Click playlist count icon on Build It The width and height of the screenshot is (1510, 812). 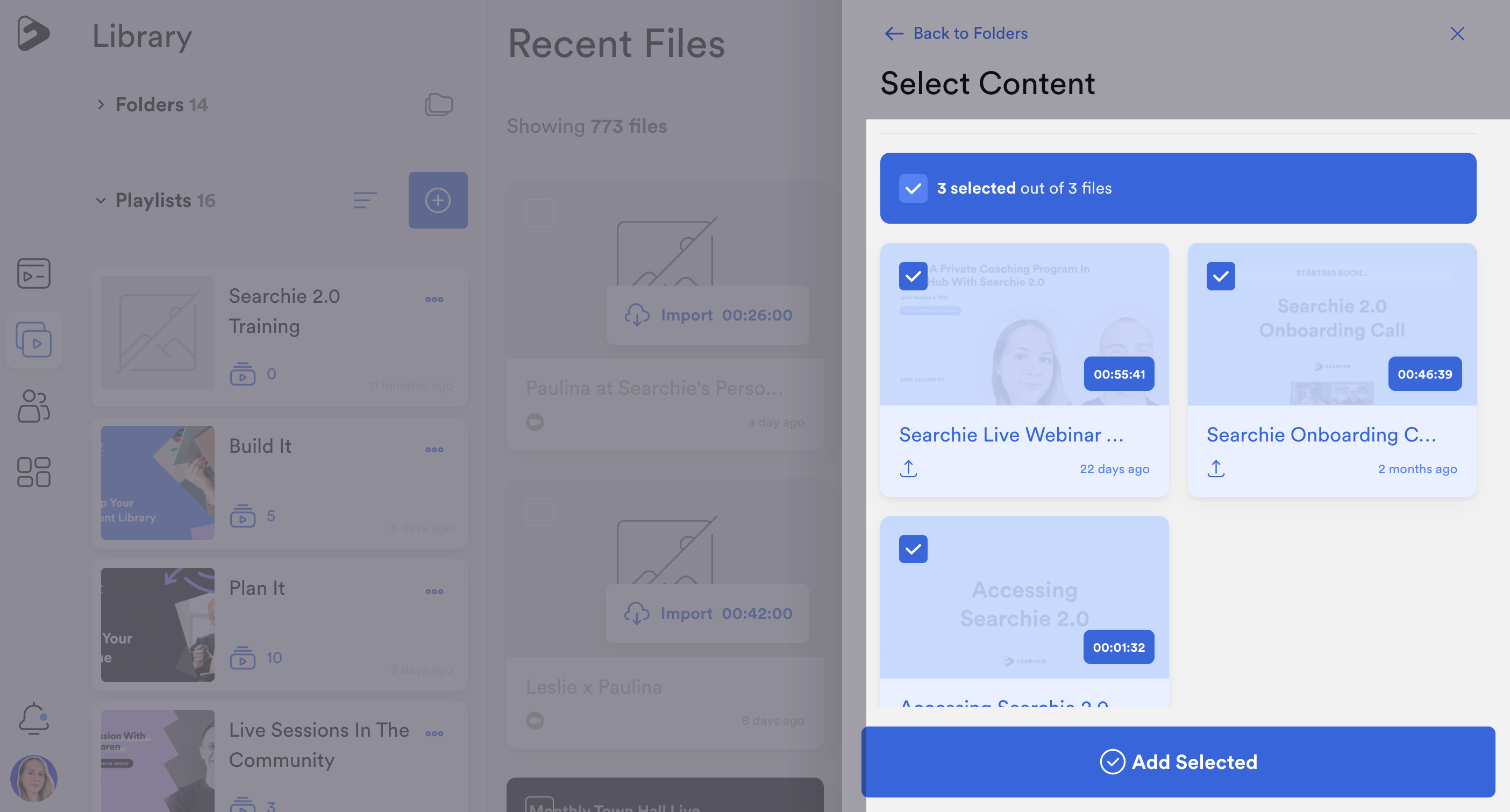click(242, 516)
